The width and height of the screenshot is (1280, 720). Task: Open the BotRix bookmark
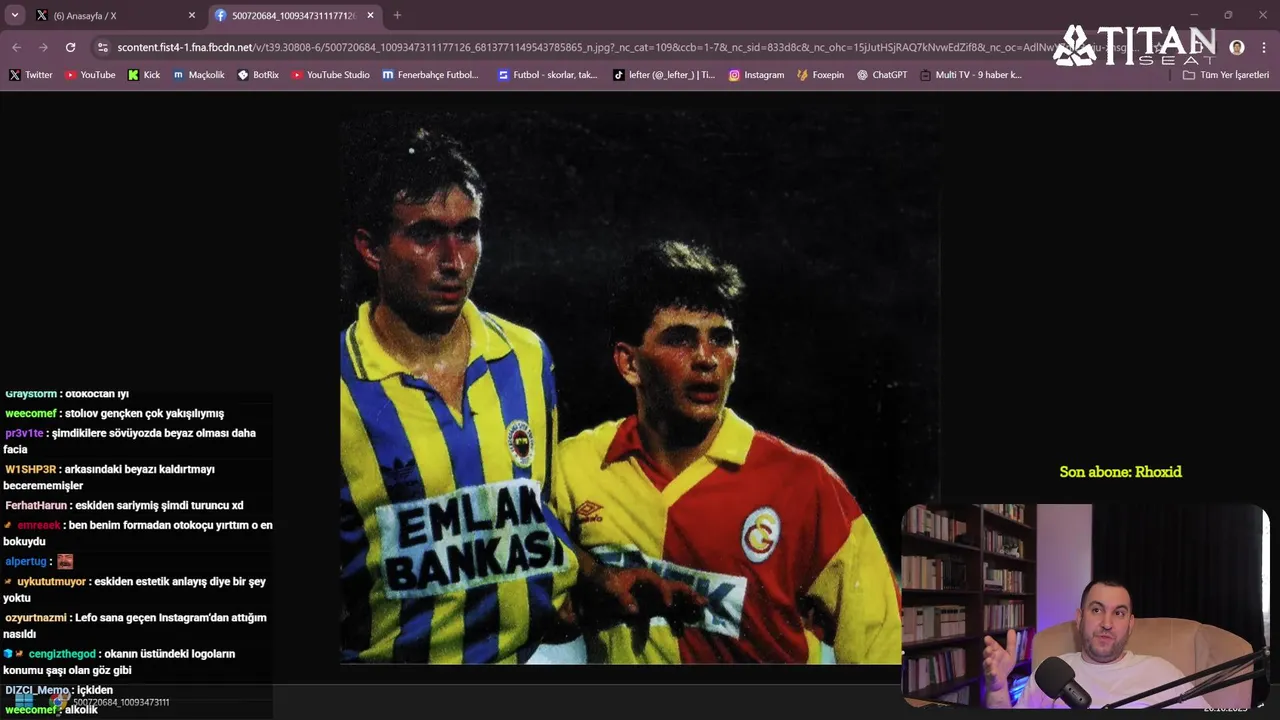click(x=258, y=75)
